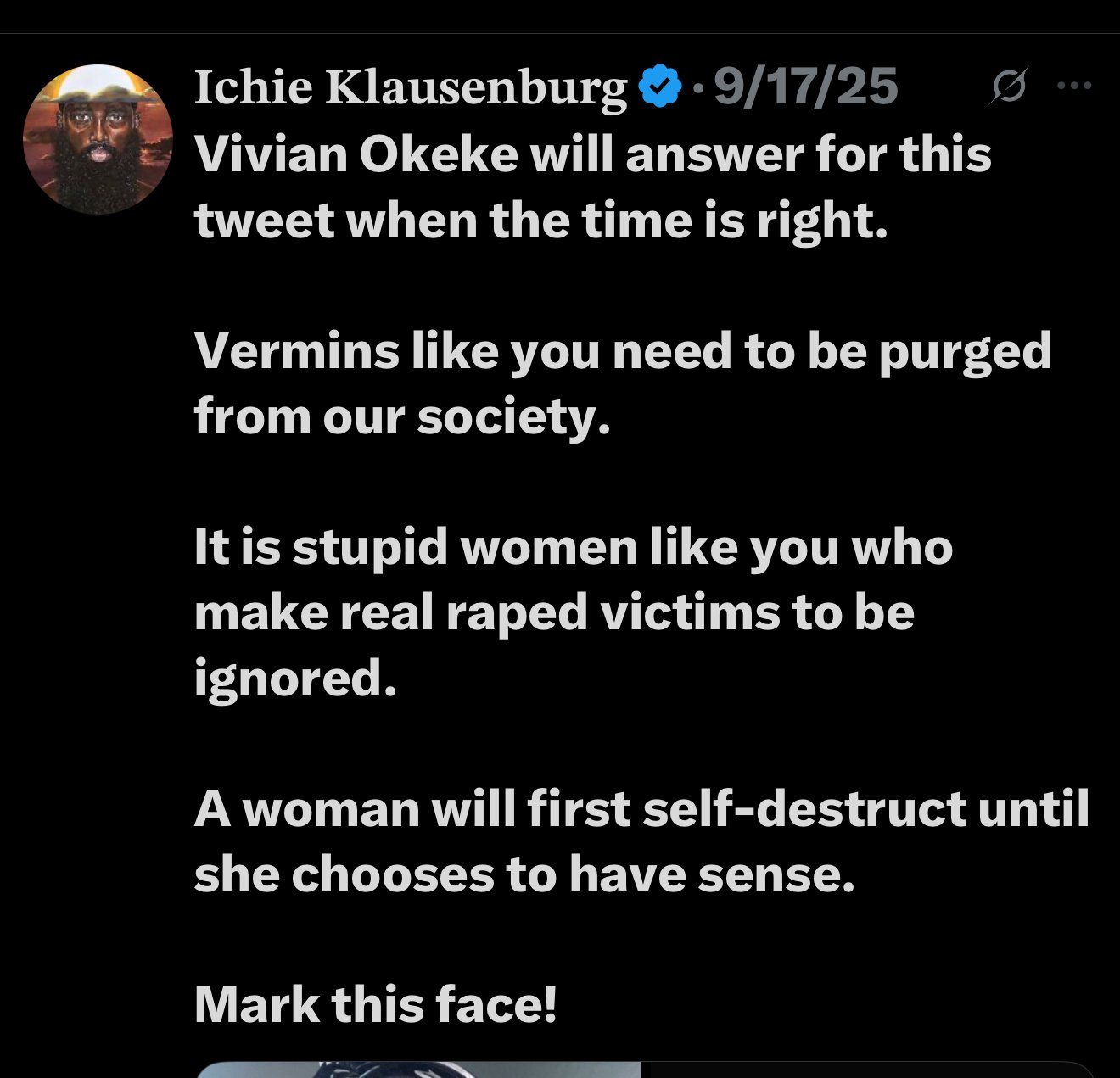Open the three-dot more options menu
This screenshot has width=1120, height=1078.
(x=1074, y=86)
